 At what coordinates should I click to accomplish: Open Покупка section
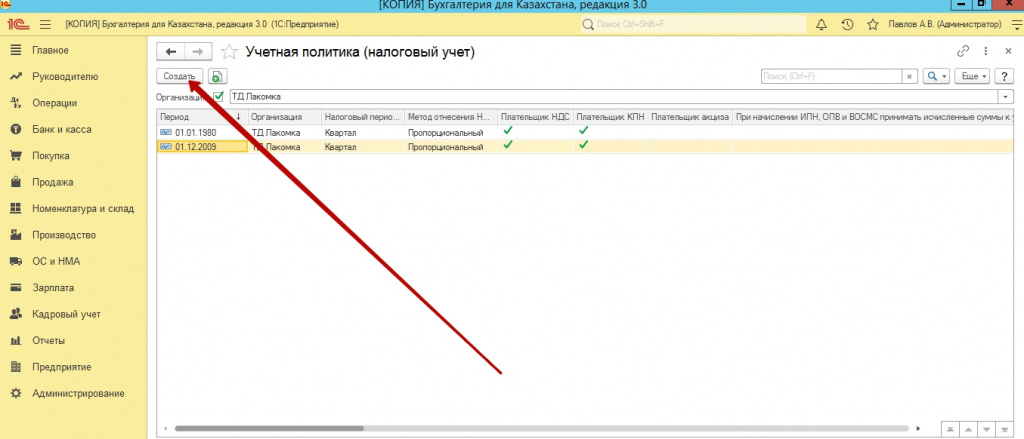pyautogui.click(x=50, y=156)
